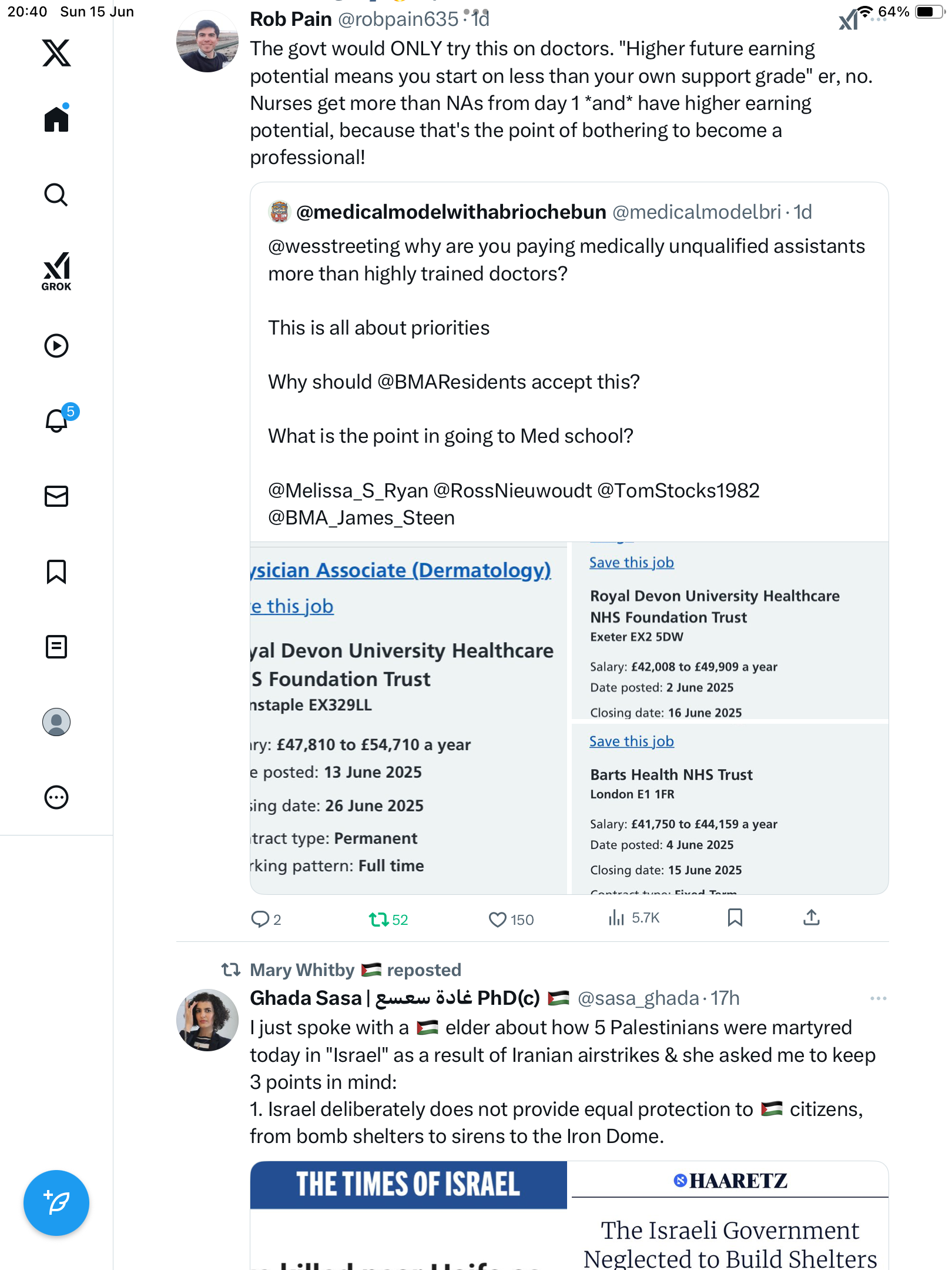
Task: Go to Home feed icon
Action: coord(56,119)
